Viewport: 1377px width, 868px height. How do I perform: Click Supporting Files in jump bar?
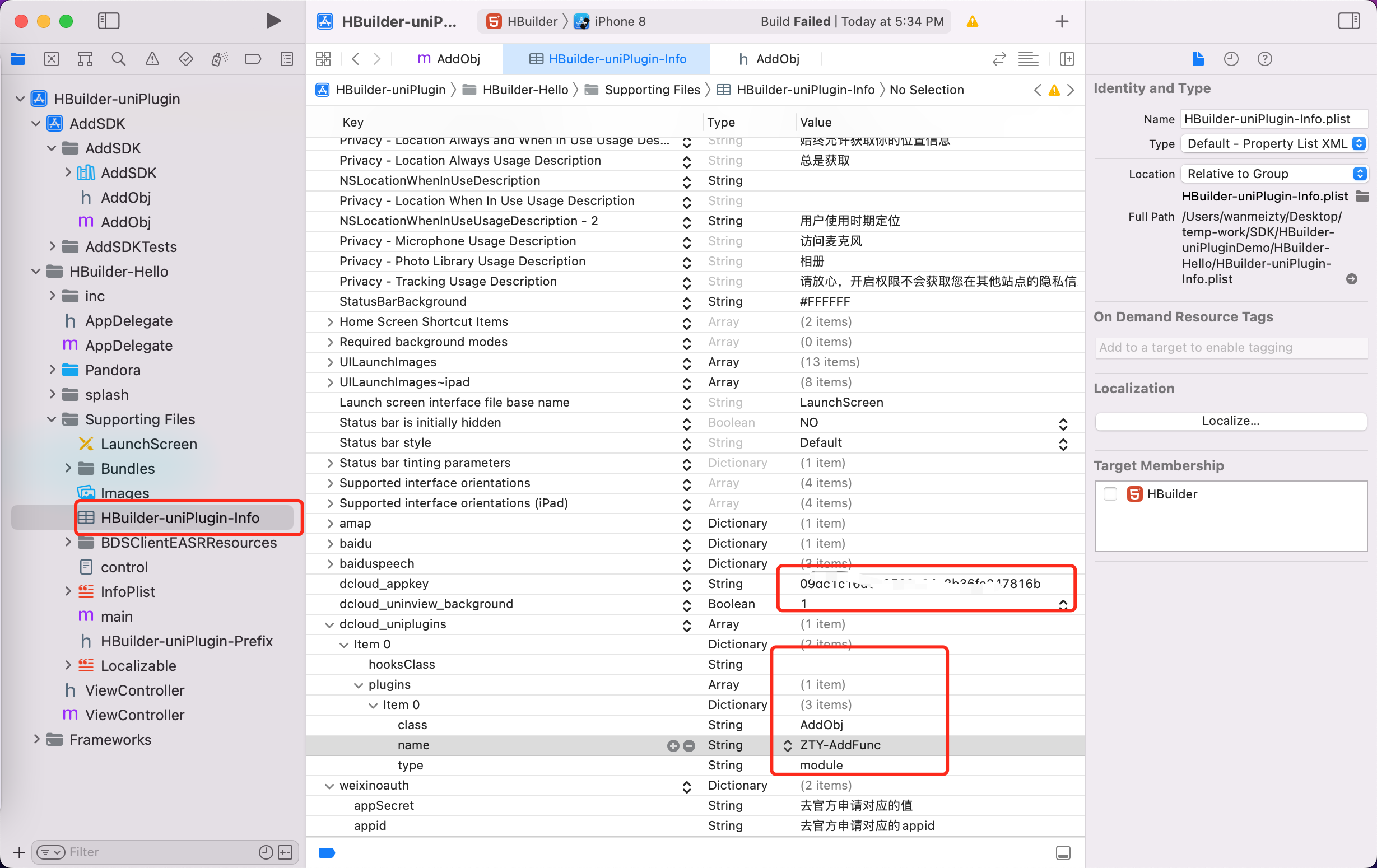tap(642, 90)
